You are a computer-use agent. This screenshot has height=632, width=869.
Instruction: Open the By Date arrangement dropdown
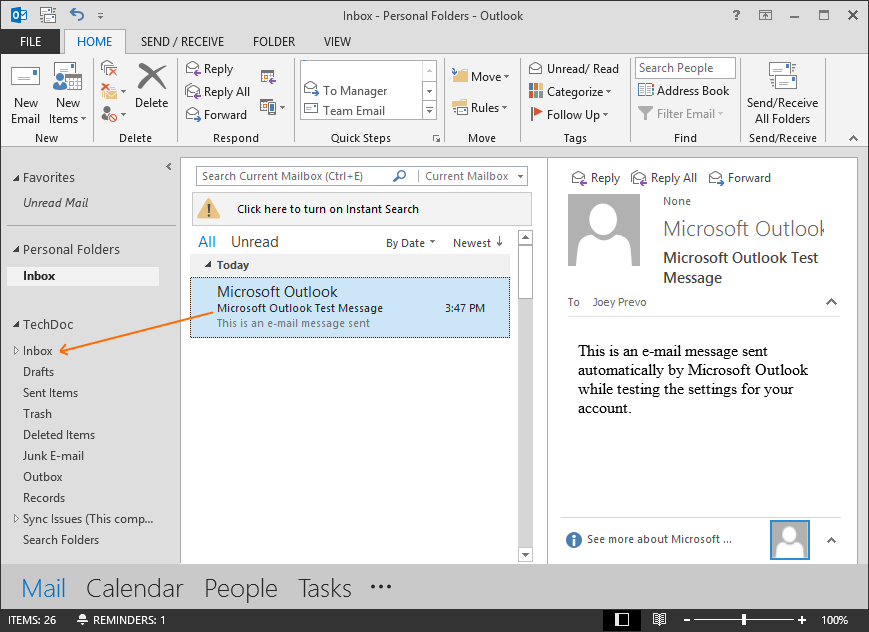(411, 243)
